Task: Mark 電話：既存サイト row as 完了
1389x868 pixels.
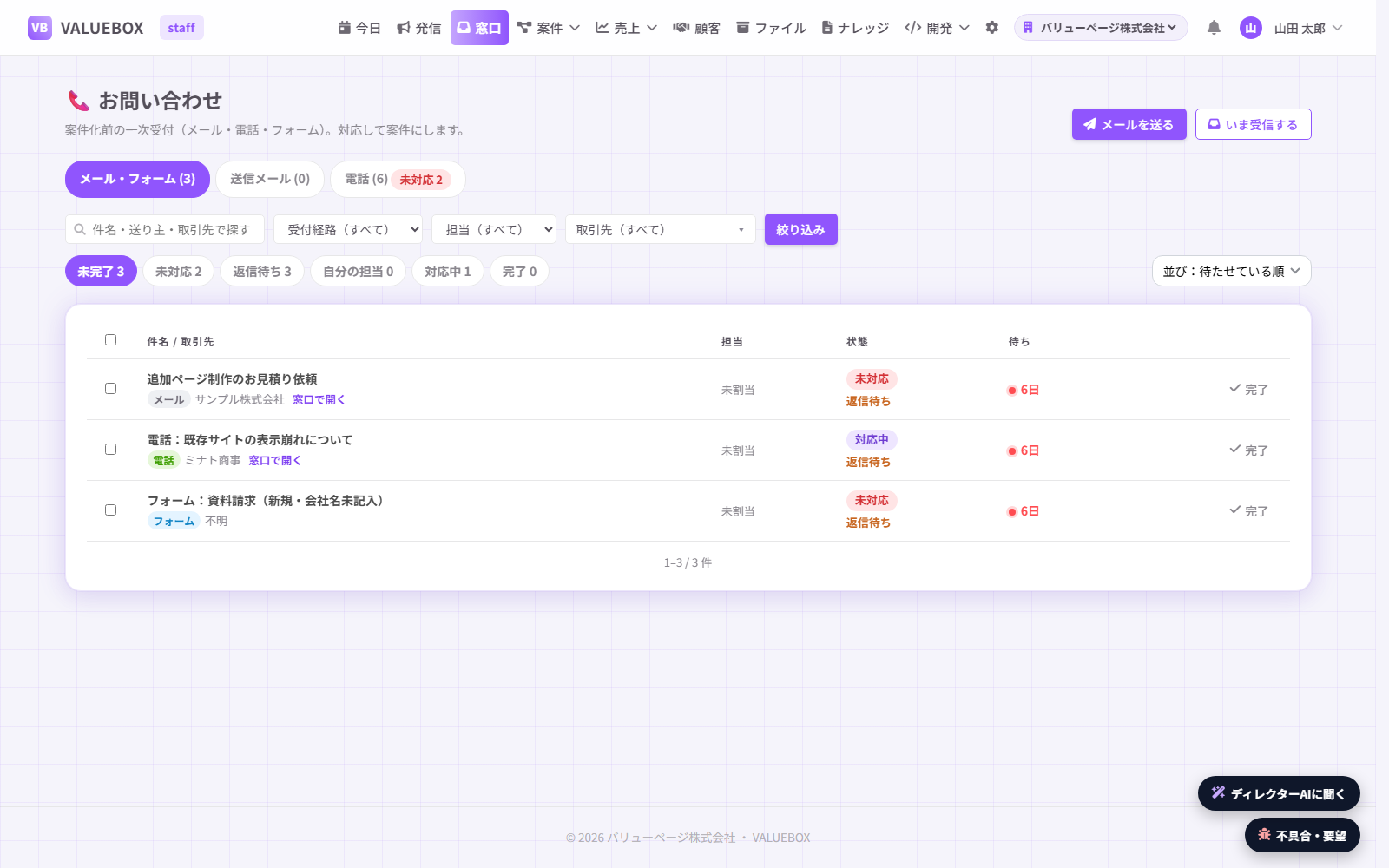Action: [1248, 450]
